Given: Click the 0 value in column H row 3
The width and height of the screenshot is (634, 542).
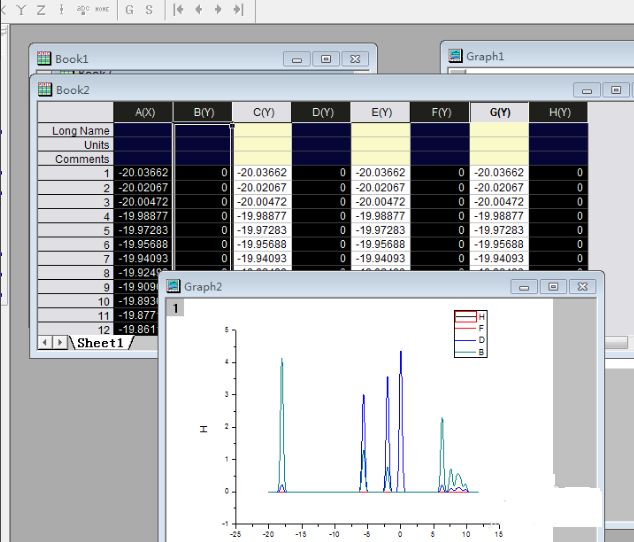Looking at the screenshot, I should pos(558,201).
